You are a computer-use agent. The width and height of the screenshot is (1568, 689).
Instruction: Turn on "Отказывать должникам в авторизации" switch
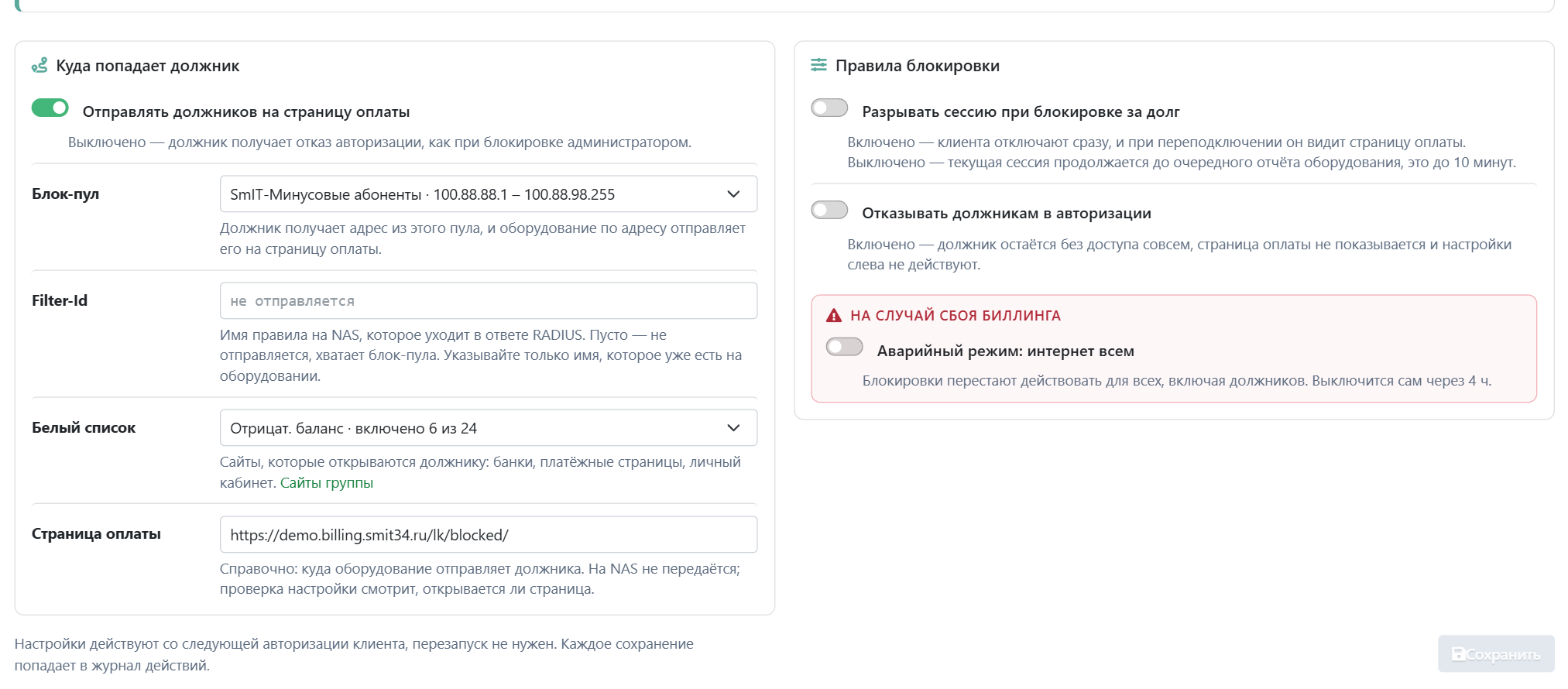click(x=829, y=210)
